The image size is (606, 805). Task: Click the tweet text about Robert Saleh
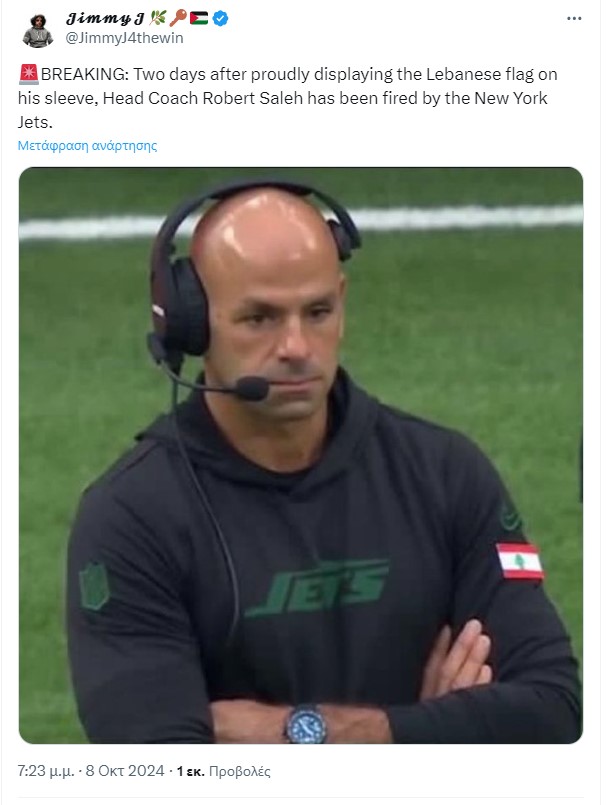click(288, 98)
